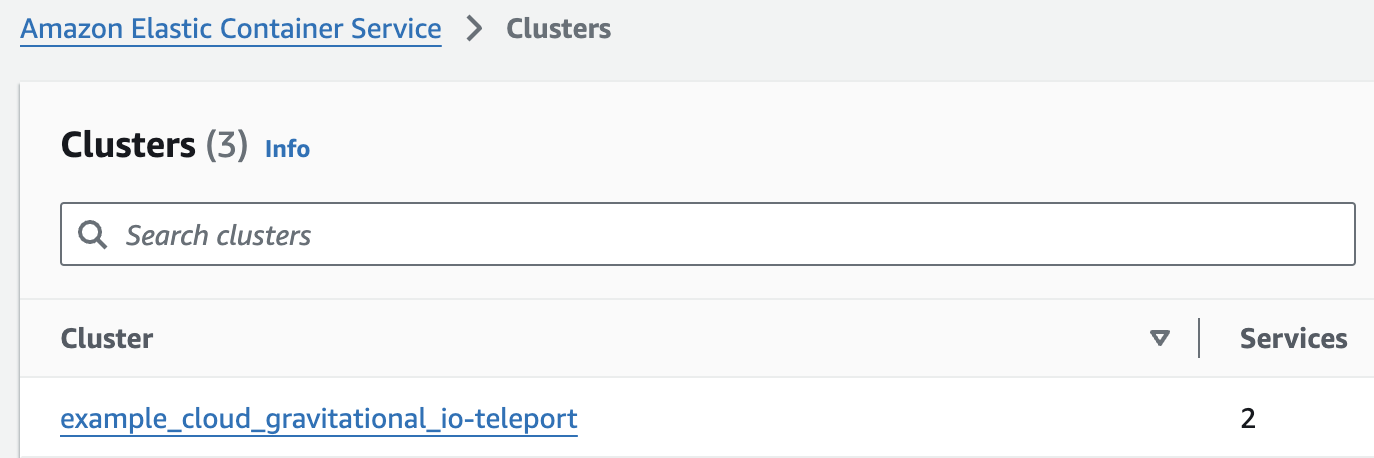Click the placeholder text Search clusters

pos(218,235)
